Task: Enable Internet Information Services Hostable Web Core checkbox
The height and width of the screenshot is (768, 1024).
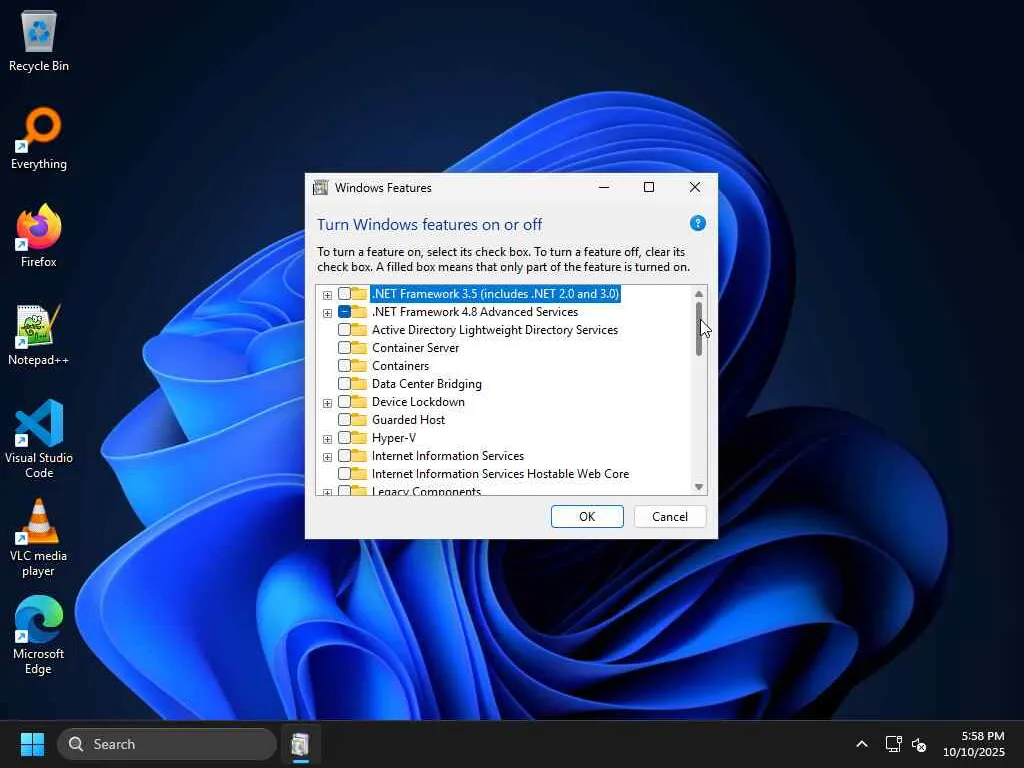Action: 344,473
